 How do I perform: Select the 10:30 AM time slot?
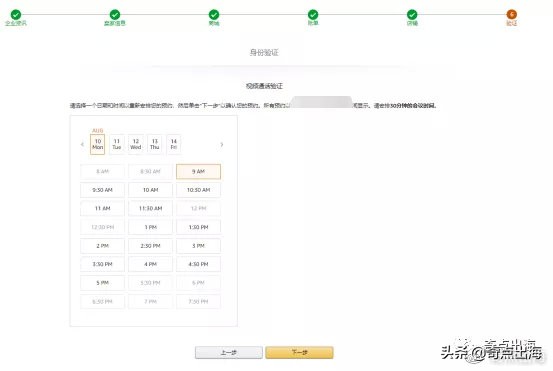[199, 190]
